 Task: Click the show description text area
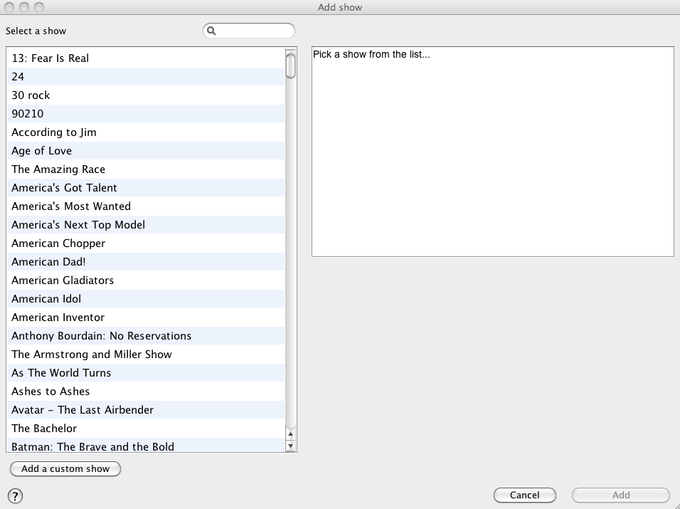(x=493, y=151)
